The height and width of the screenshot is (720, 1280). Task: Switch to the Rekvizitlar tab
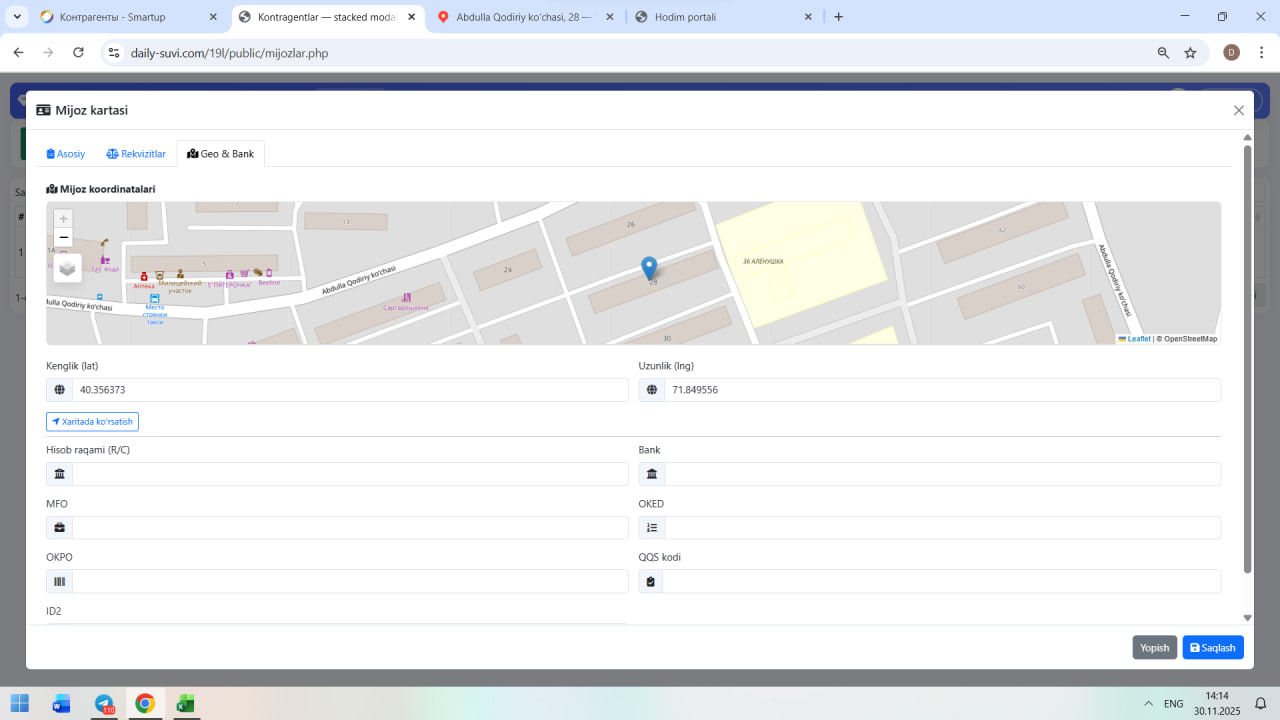pyautogui.click(x=136, y=154)
